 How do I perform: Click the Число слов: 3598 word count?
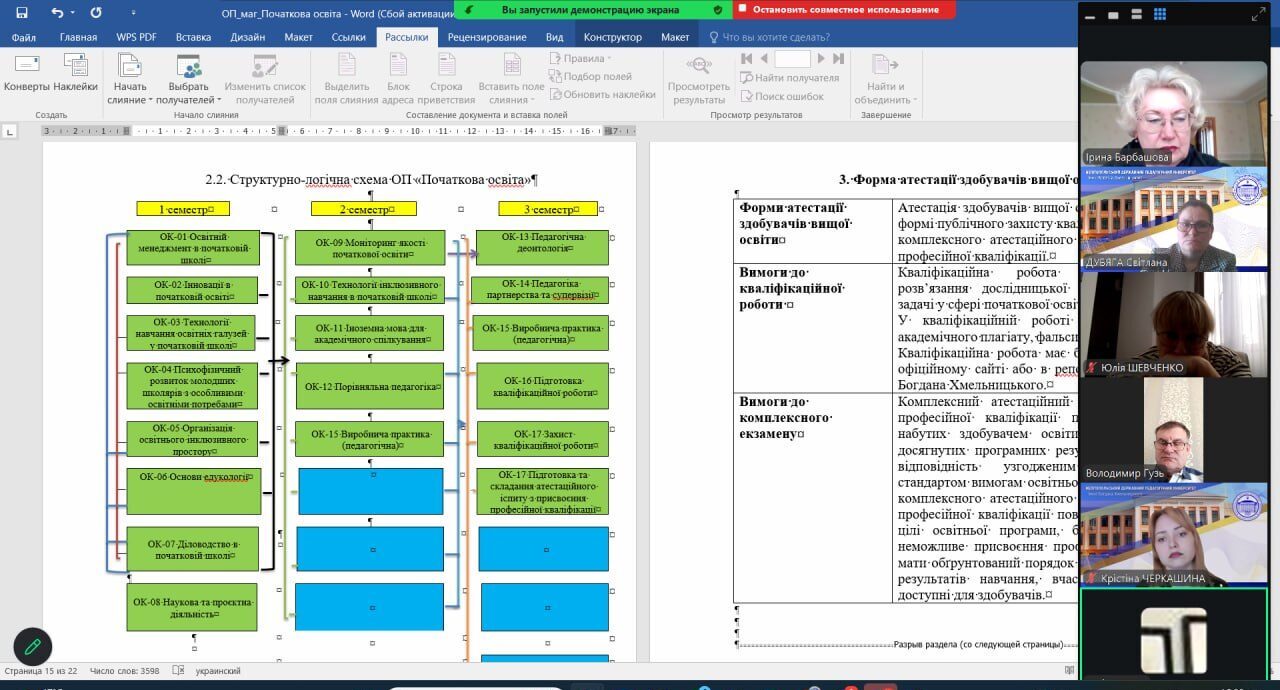click(124, 671)
